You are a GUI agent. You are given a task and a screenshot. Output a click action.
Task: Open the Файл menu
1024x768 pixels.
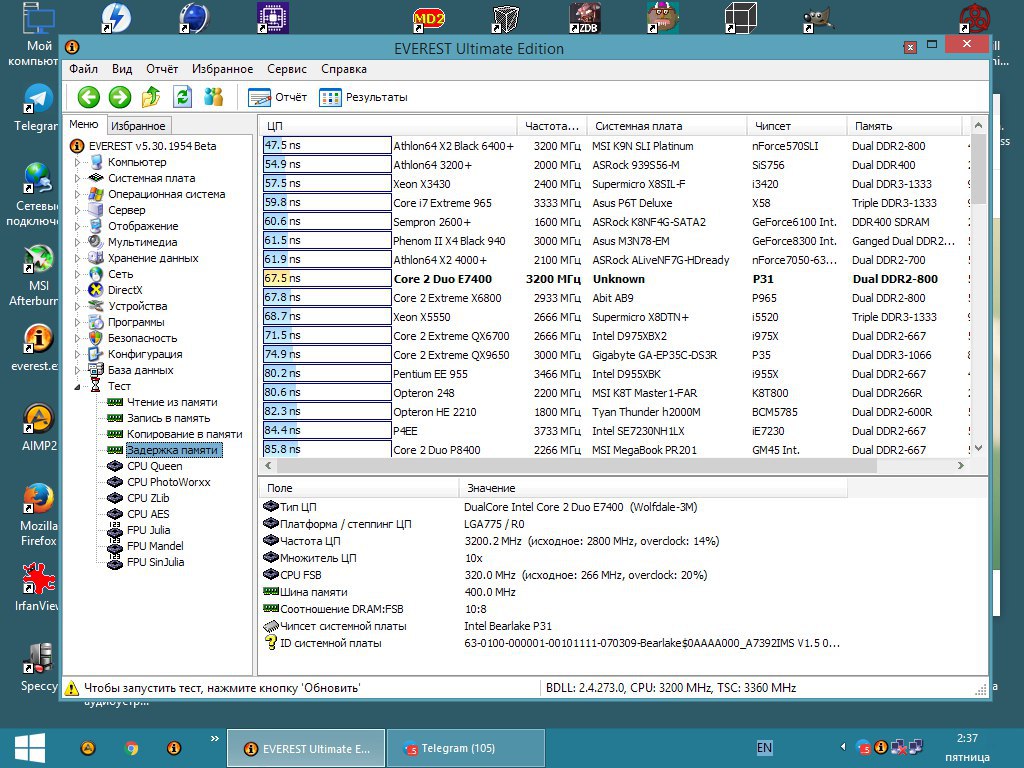[84, 69]
